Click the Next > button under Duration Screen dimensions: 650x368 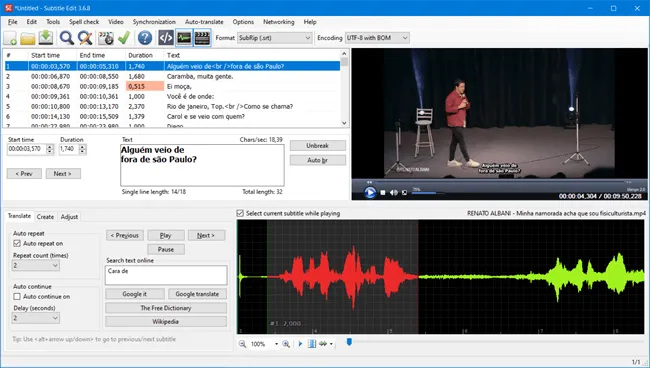click(63, 174)
